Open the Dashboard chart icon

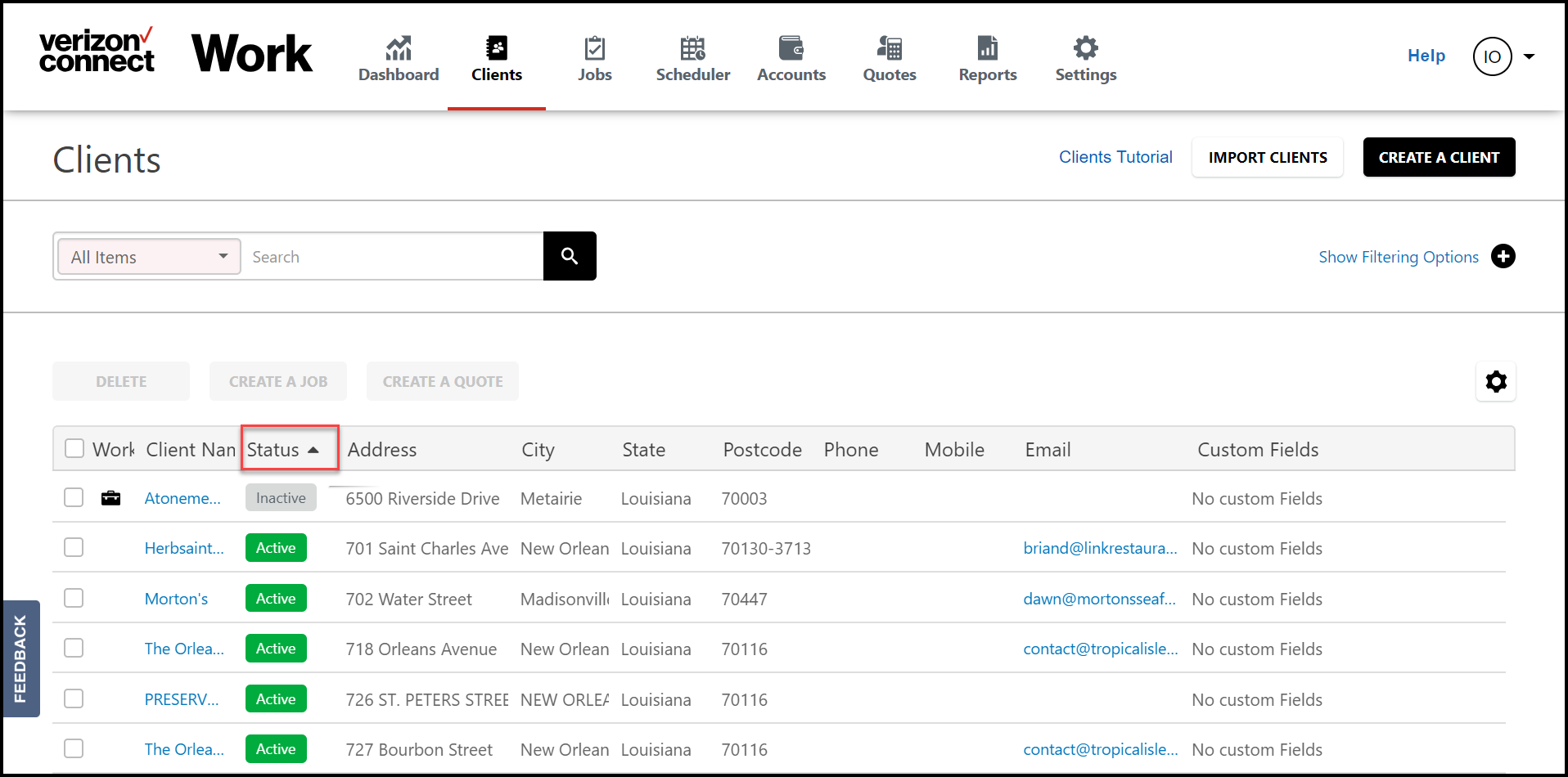tap(399, 48)
